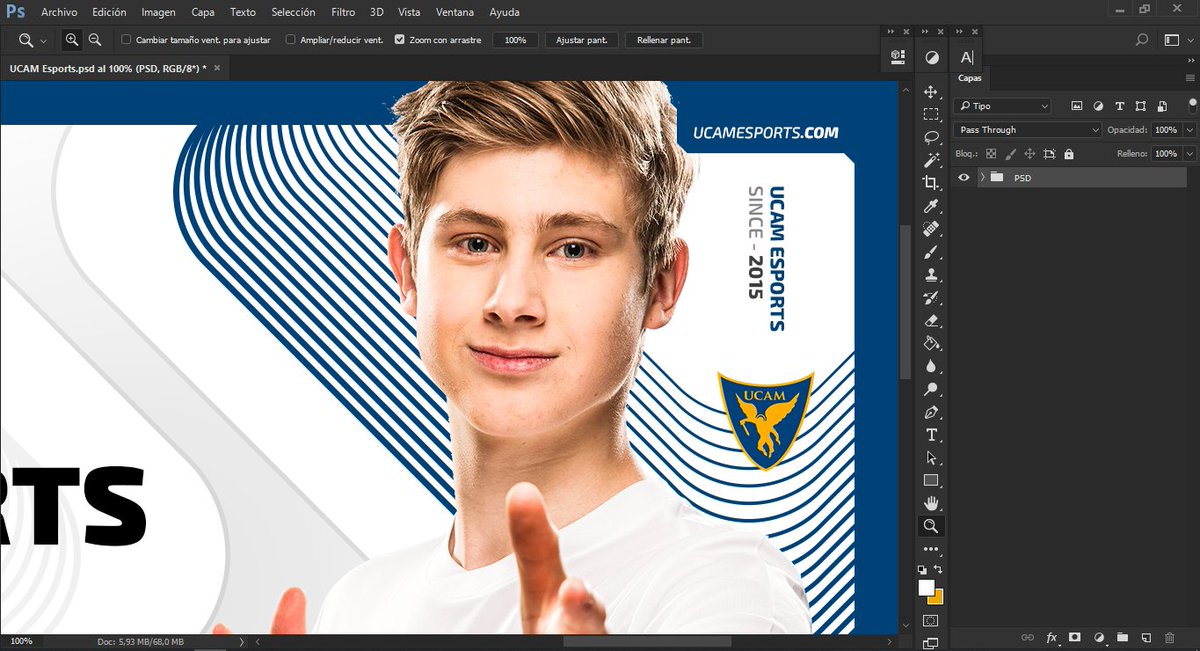
Task: Select the Magic Wand tool
Action: 931,160
